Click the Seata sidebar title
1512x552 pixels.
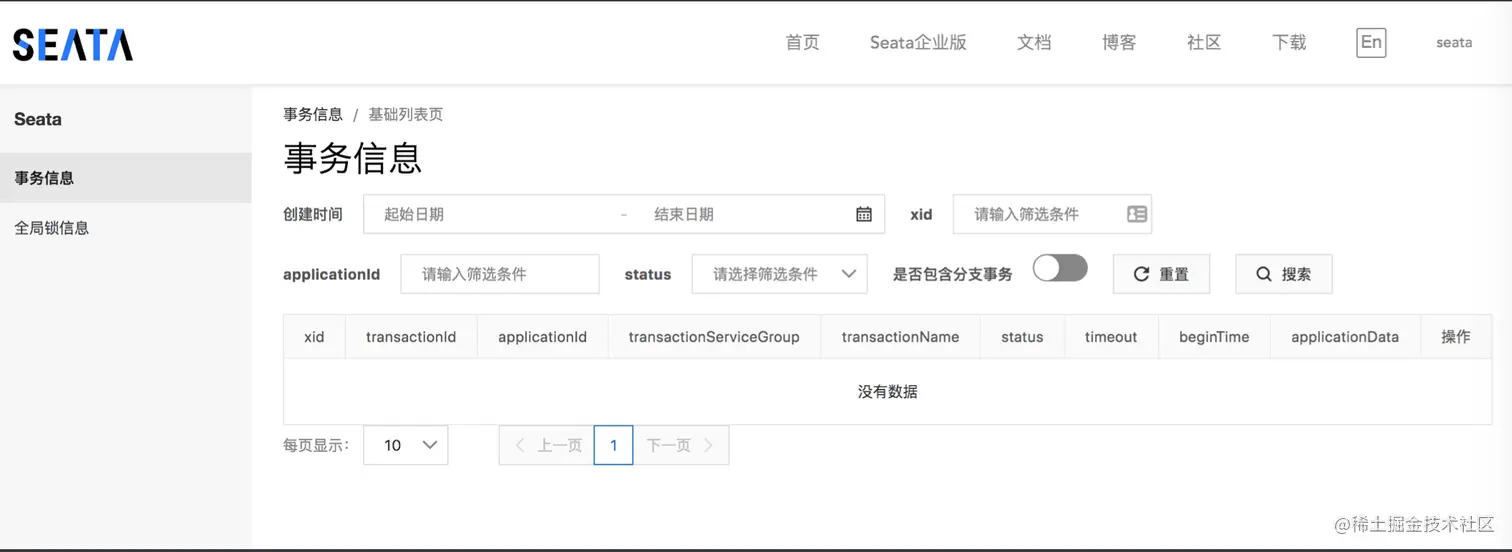pyautogui.click(x=38, y=119)
